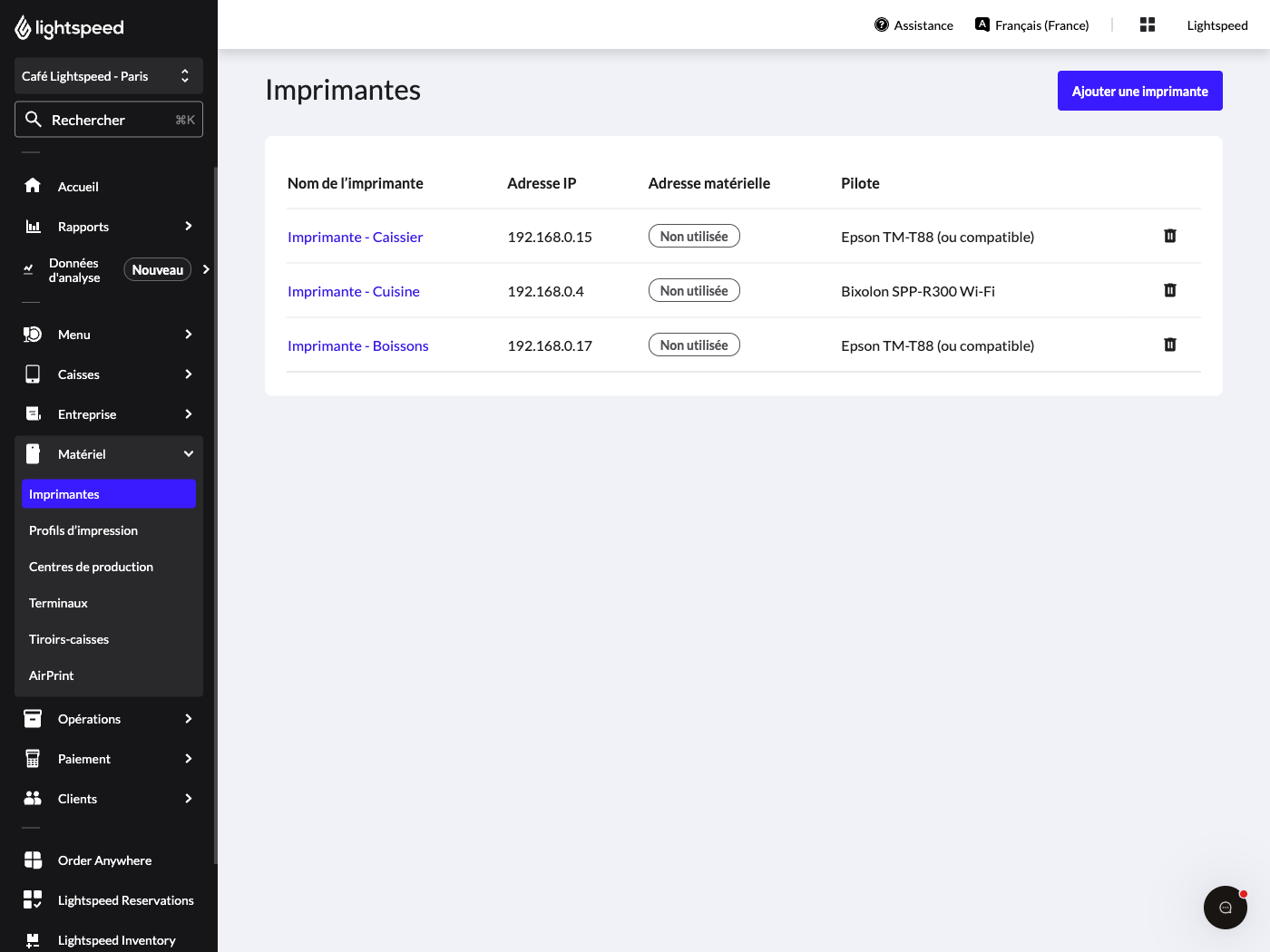Image resolution: width=1270 pixels, height=952 pixels.
Task: Click the Rapports bar chart icon
Action: 33,227
